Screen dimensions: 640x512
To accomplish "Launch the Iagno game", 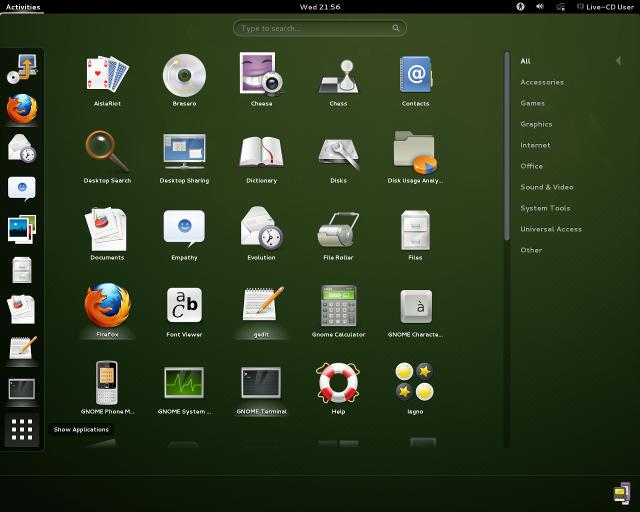I will 415,388.
